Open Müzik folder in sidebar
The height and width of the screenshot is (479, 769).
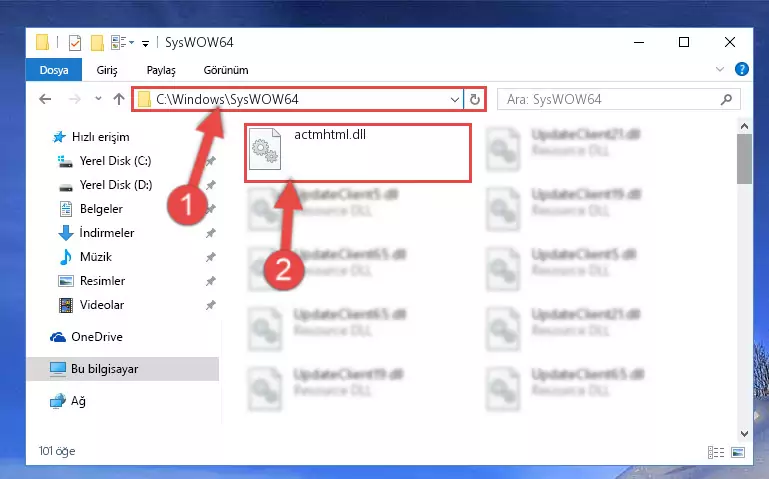pyautogui.click(x=96, y=257)
